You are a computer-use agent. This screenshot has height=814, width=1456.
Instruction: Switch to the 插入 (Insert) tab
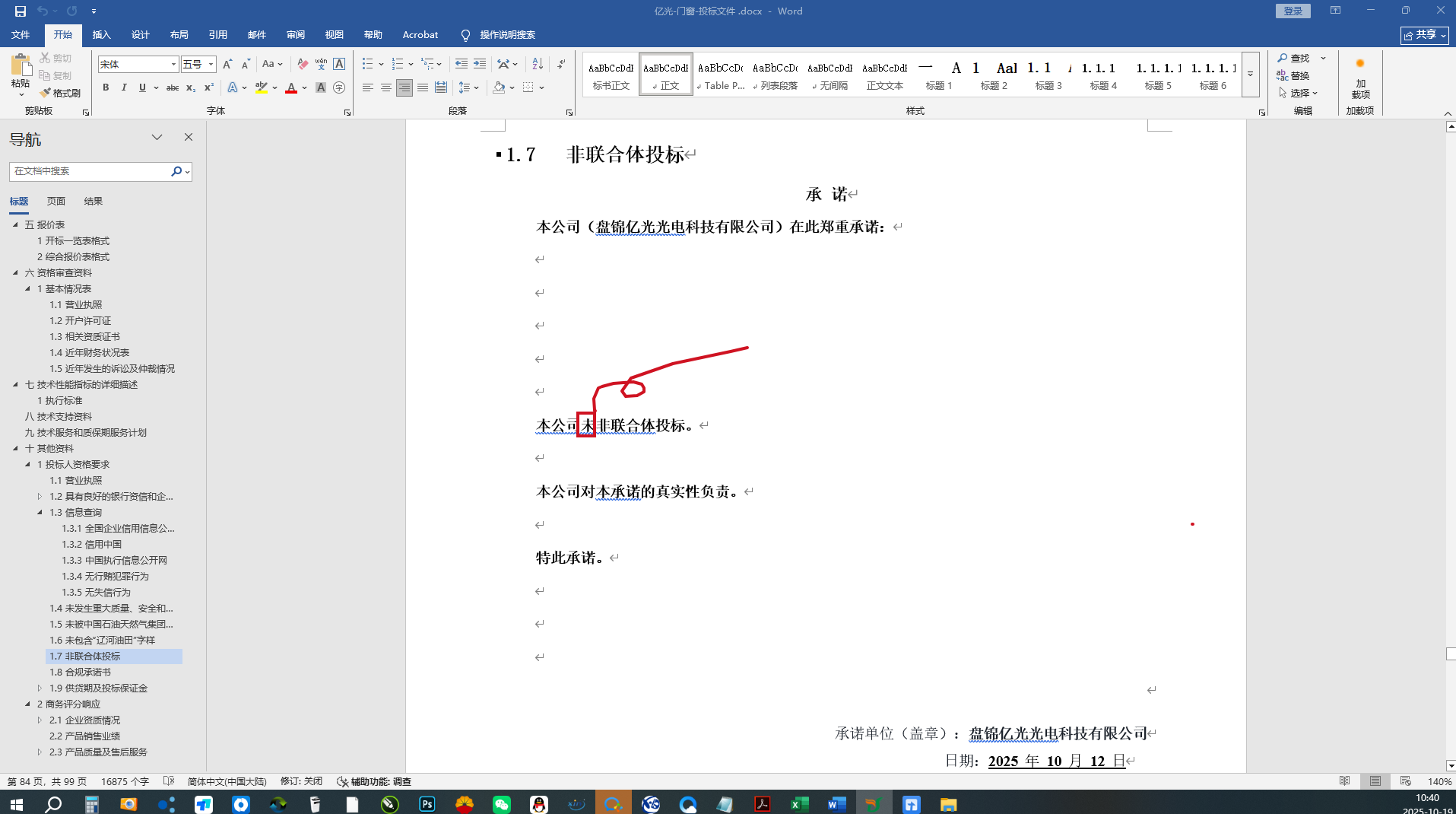(x=101, y=35)
